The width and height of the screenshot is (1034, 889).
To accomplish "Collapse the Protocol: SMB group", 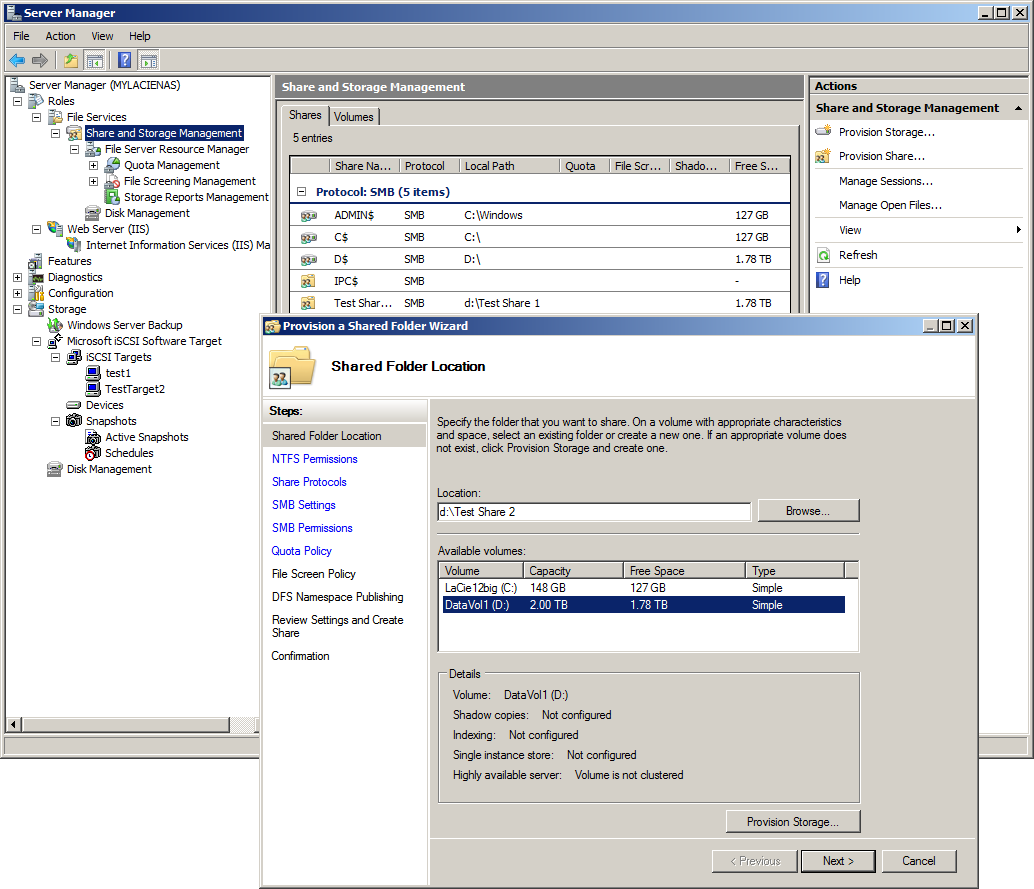I will (x=301, y=192).
